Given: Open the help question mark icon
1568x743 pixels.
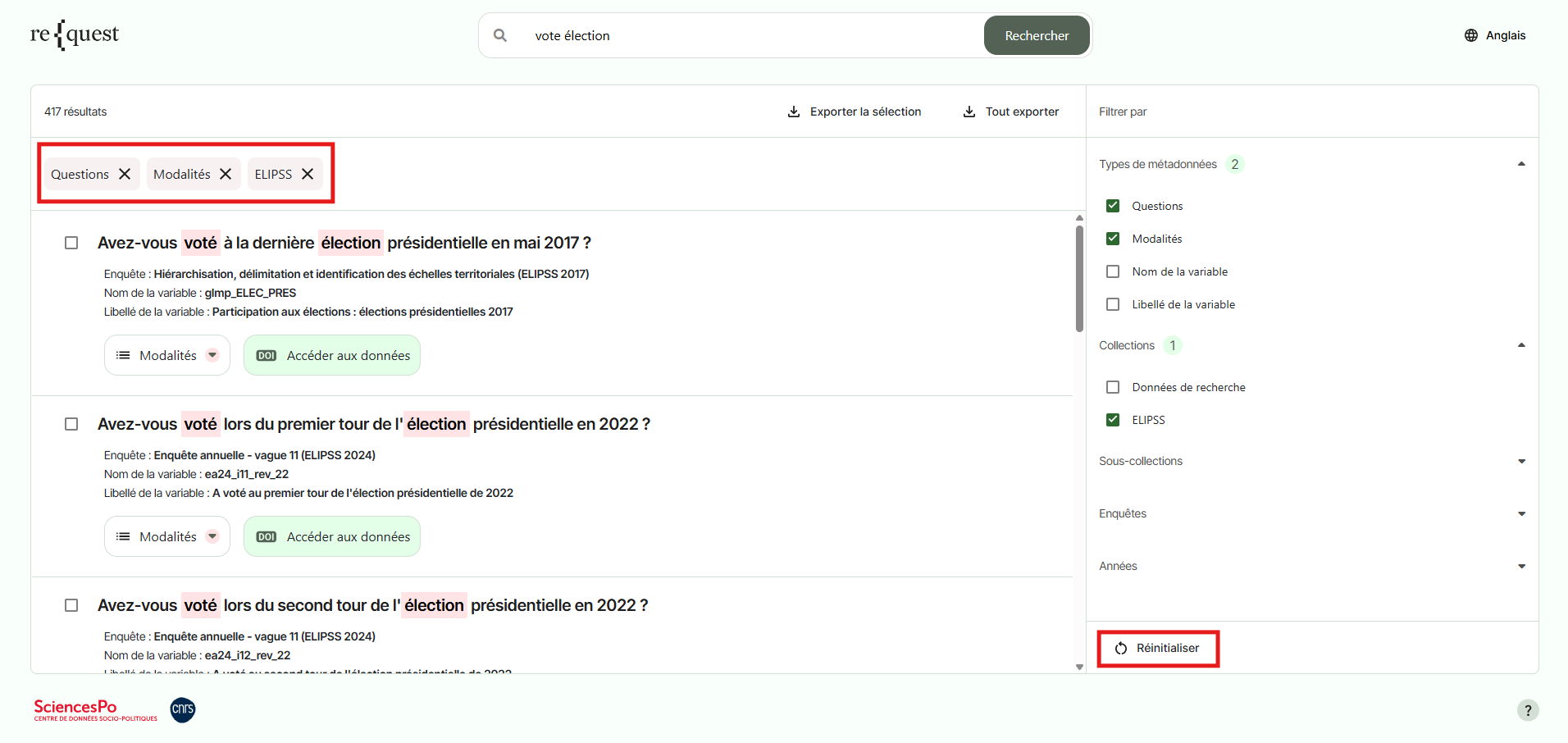Looking at the screenshot, I should tap(1527, 710).
